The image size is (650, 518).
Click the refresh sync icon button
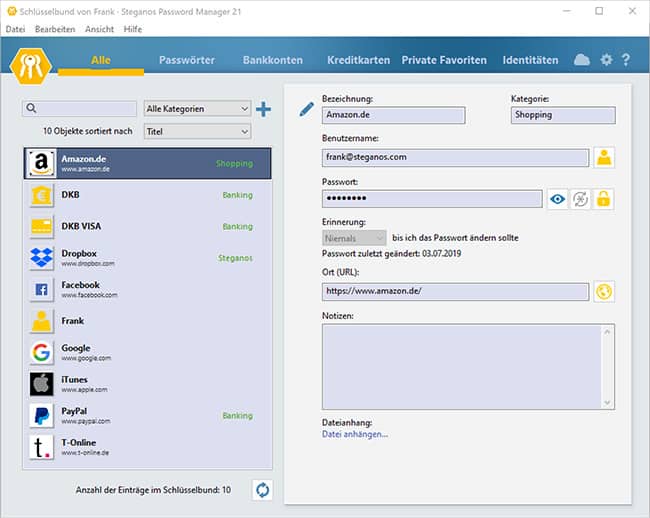(x=262, y=490)
